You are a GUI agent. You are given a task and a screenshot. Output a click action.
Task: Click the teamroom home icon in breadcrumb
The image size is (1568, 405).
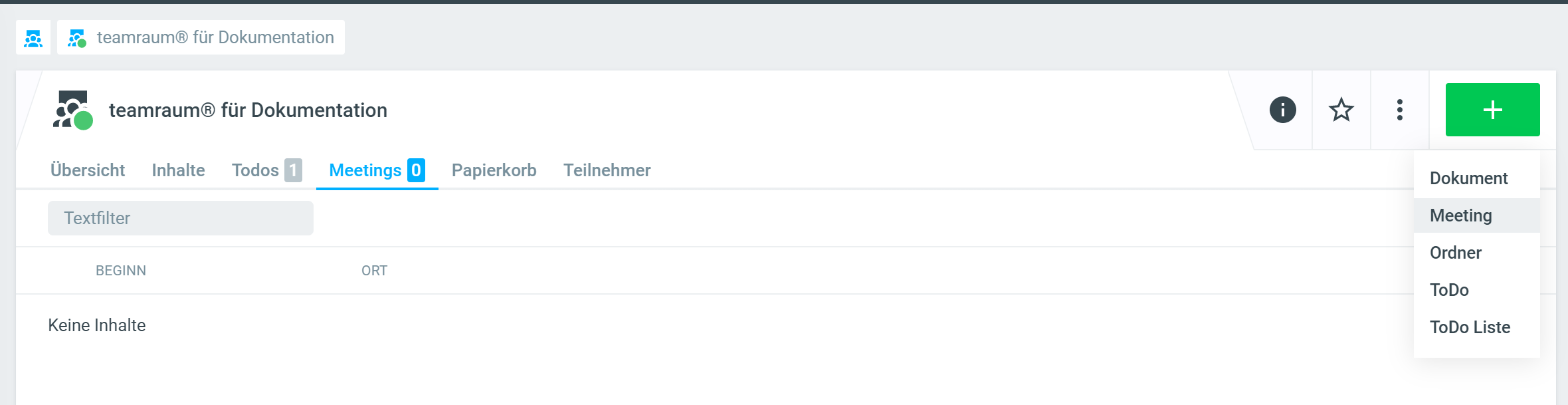point(33,38)
